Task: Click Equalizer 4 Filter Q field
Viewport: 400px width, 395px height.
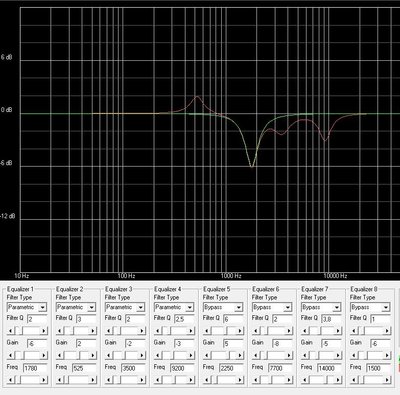Action: [x=184, y=319]
